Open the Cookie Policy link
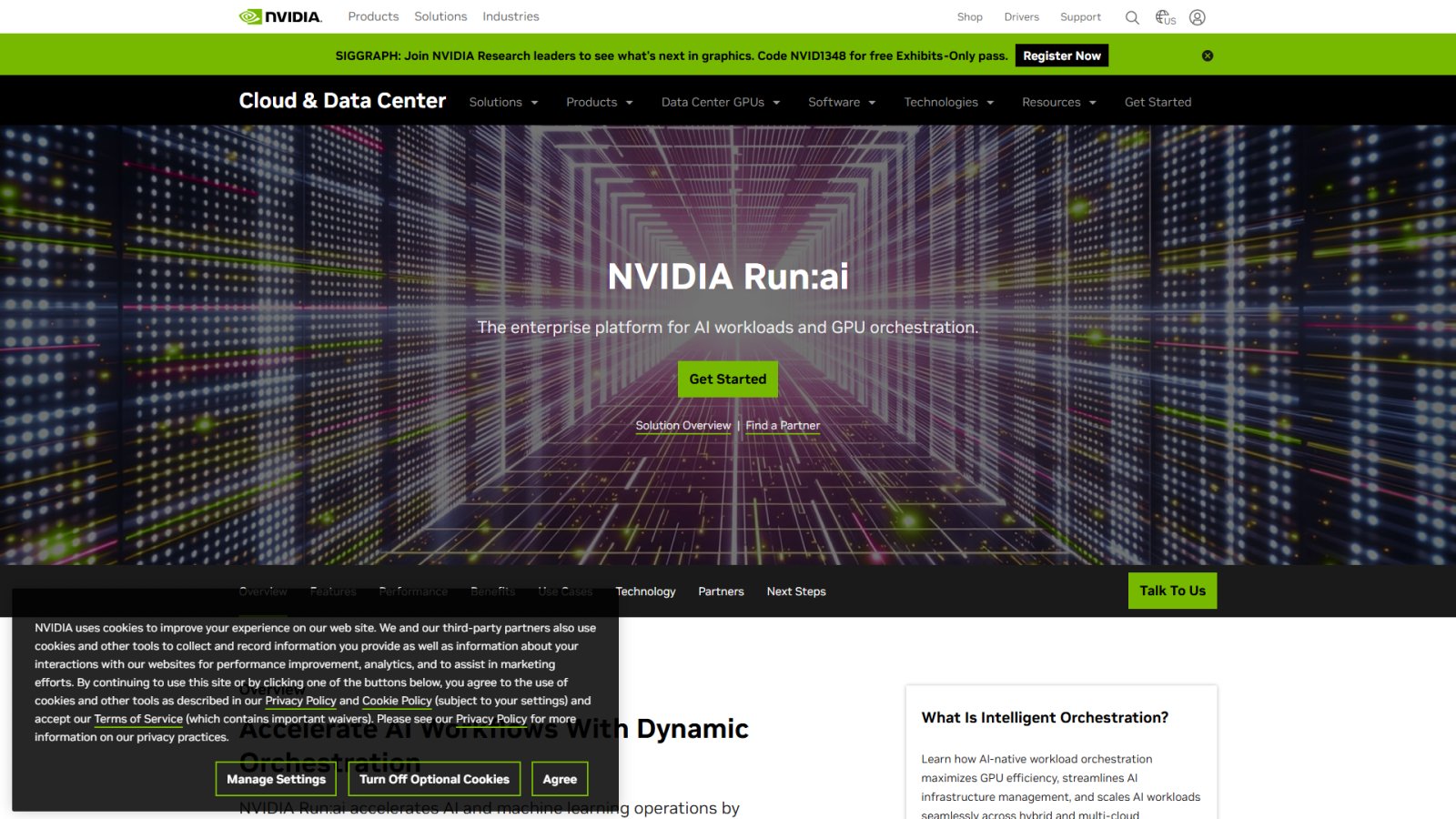 [397, 701]
